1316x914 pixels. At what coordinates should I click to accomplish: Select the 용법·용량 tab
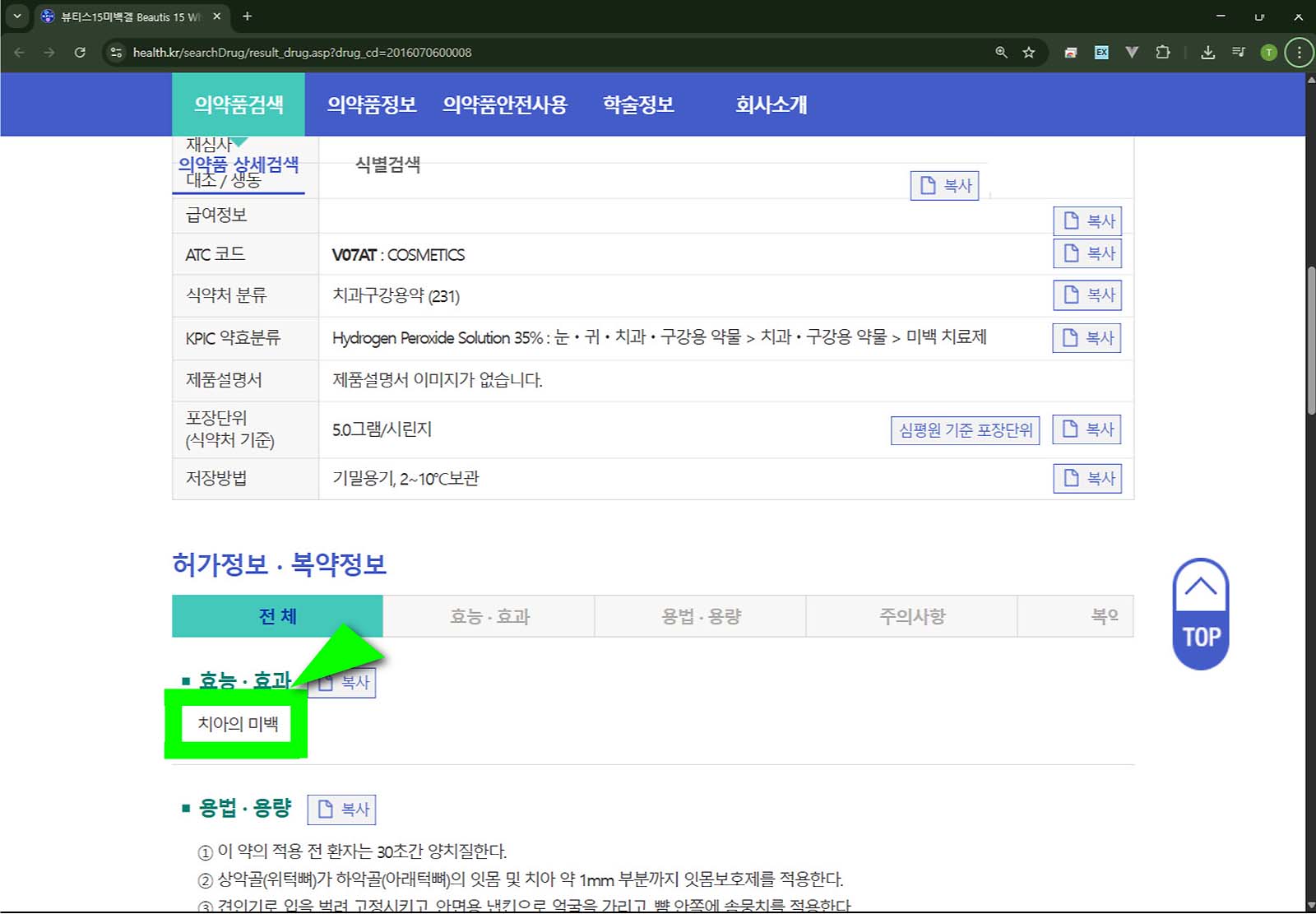(700, 615)
